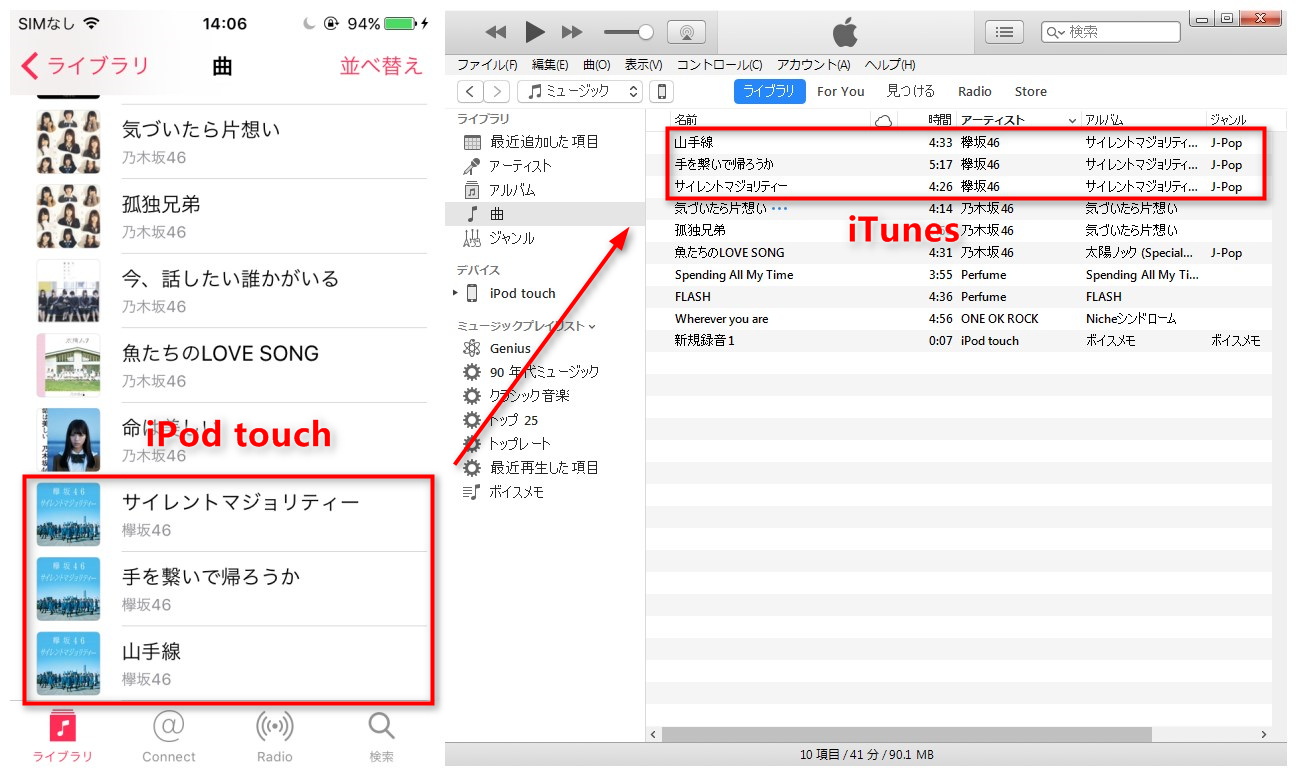Tap the 並べ替え sort button
Viewport: 1297px width, 776px height.
[x=381, y=66]
